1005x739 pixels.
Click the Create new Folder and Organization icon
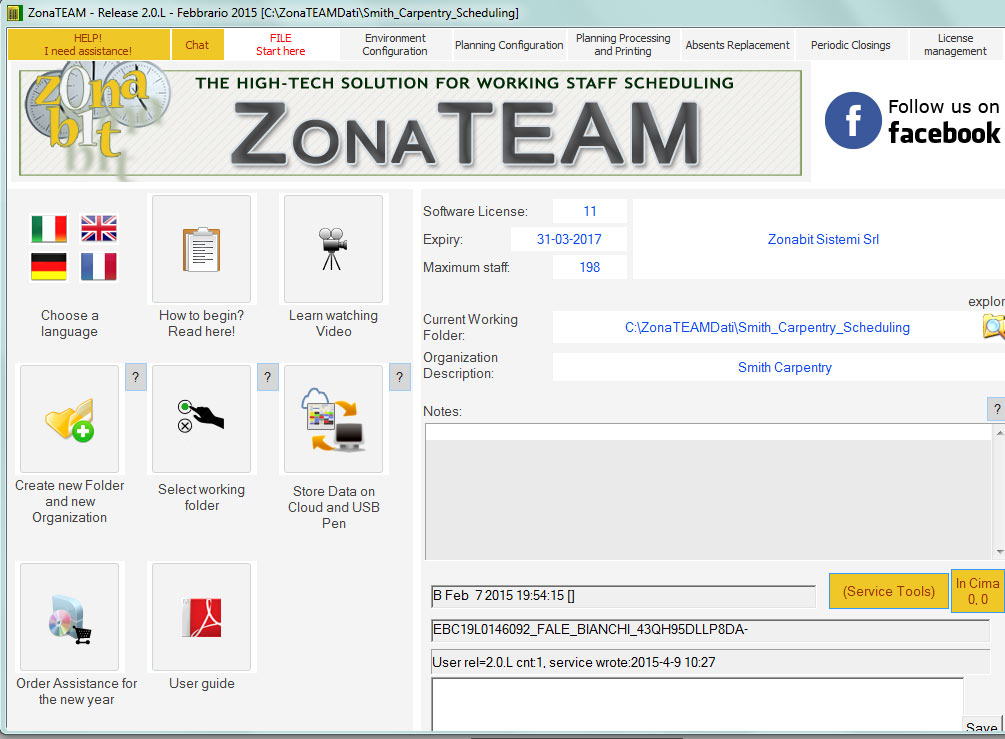pos(69,419)
